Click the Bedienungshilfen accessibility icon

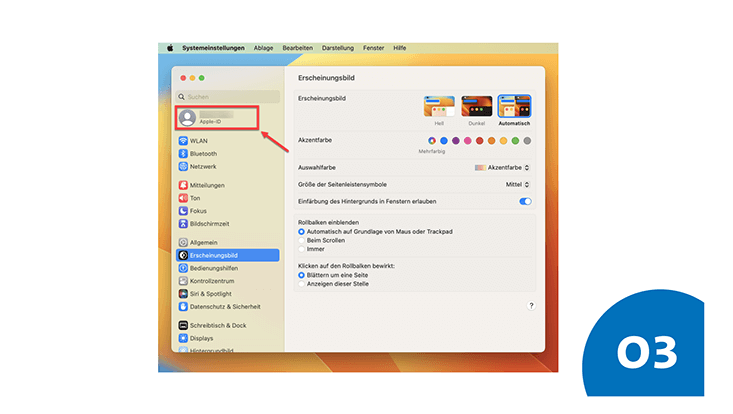pos(183,268)
